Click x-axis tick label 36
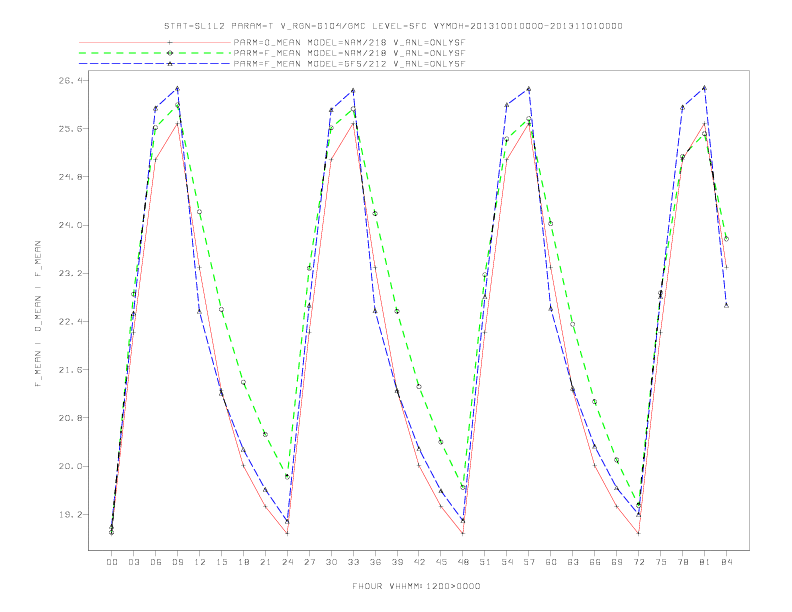This screenshot has width=792, height=612. [375, 562]
